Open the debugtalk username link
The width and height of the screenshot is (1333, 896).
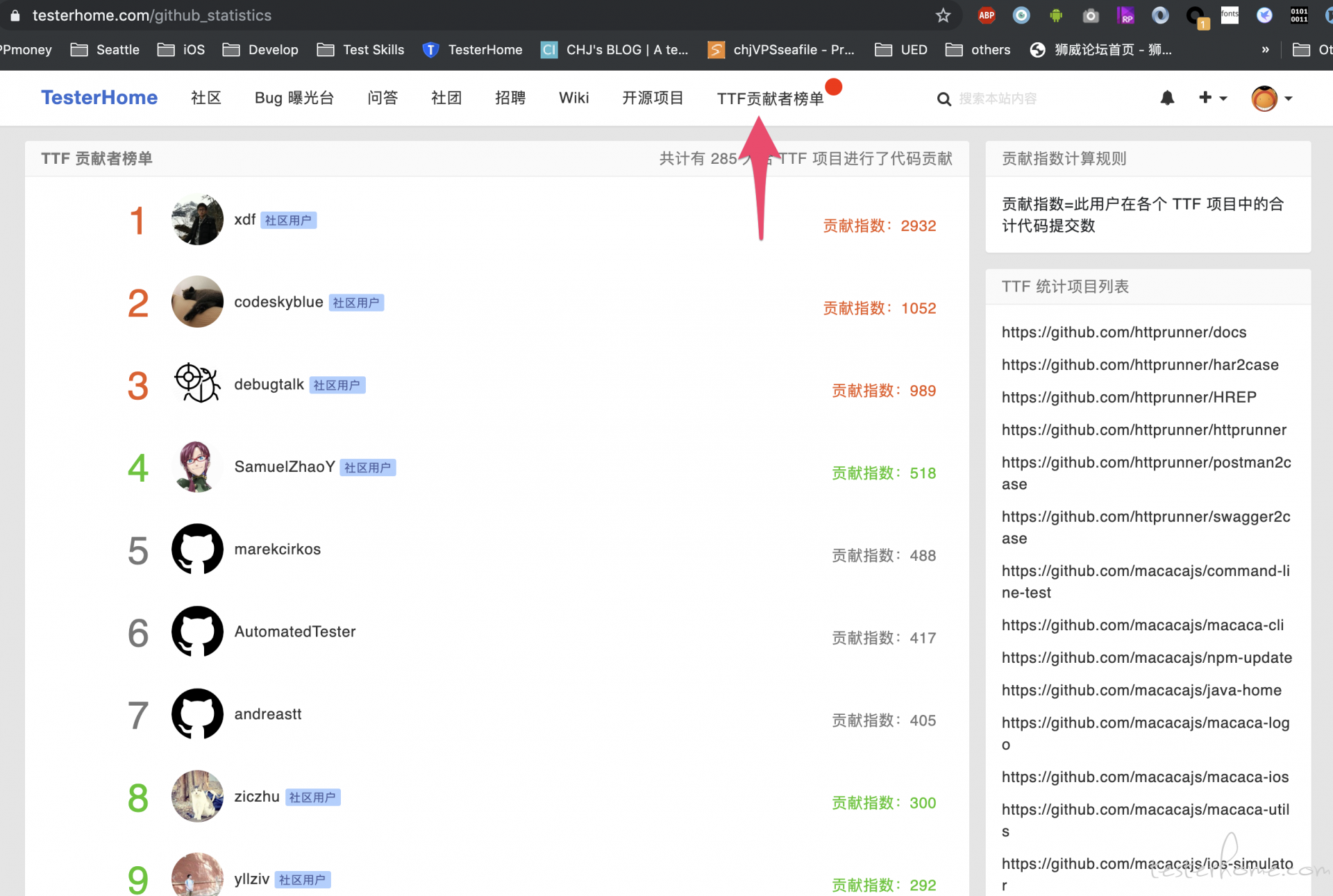coord(269,384)
